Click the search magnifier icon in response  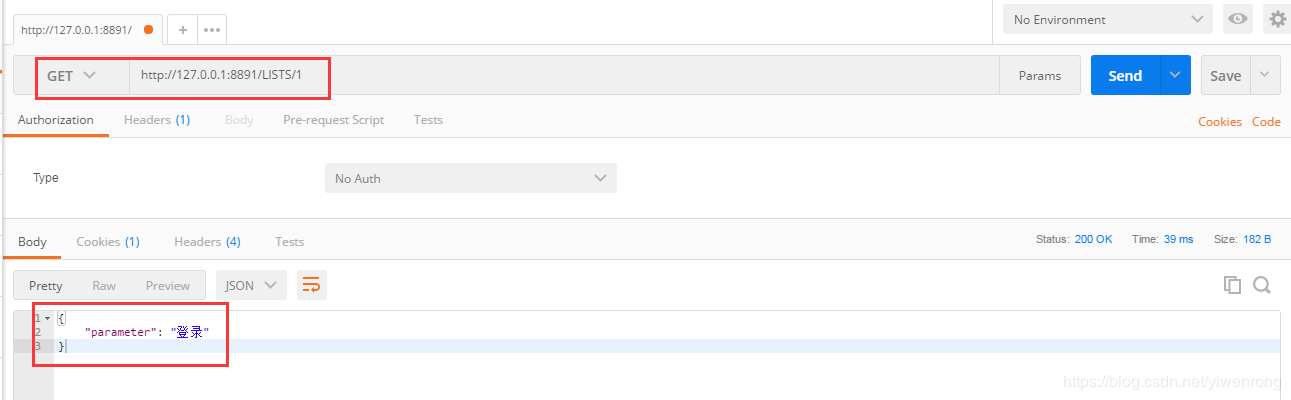point(1262,285)
